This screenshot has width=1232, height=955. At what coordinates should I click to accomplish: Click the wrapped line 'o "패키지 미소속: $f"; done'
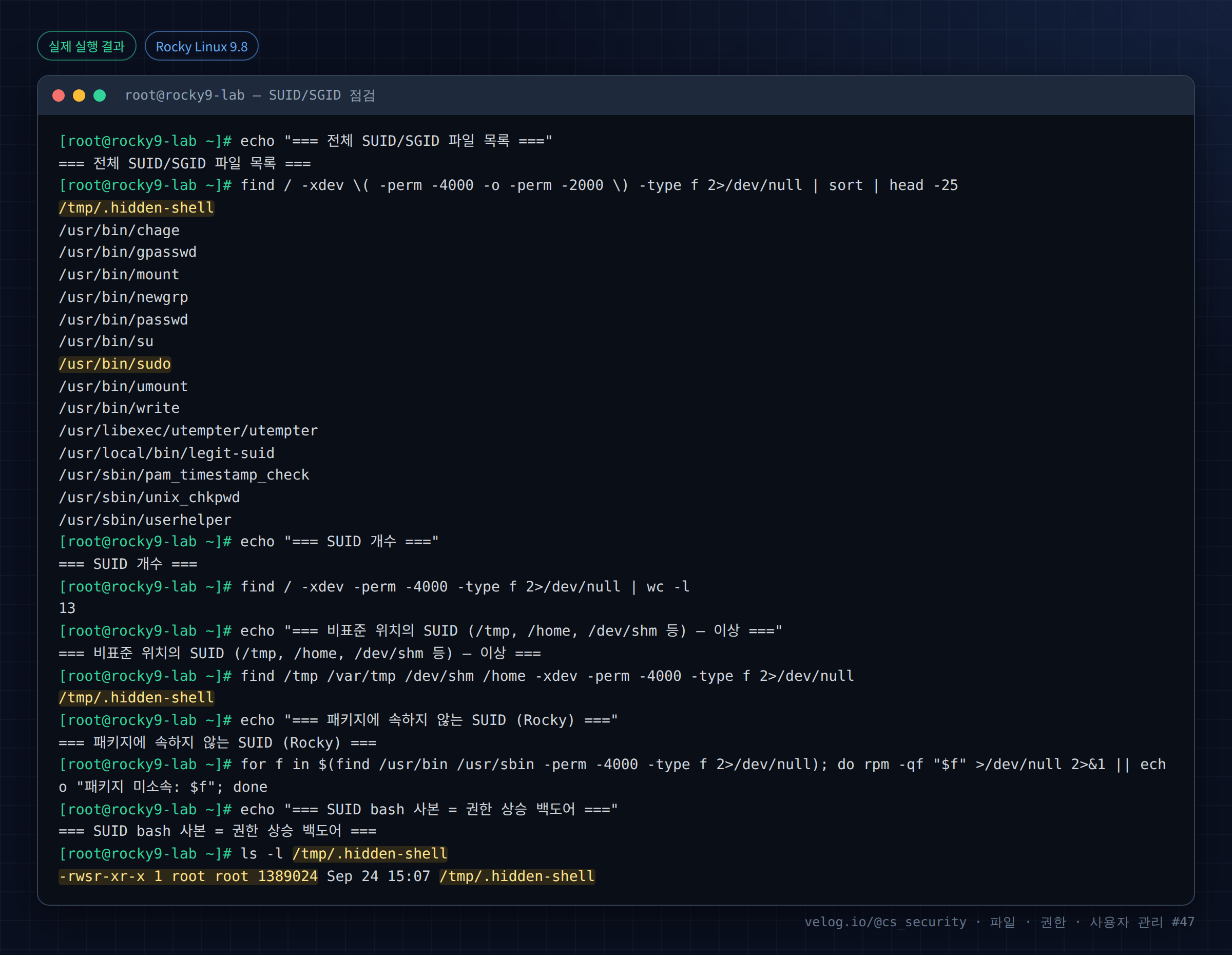click(163, 787)
